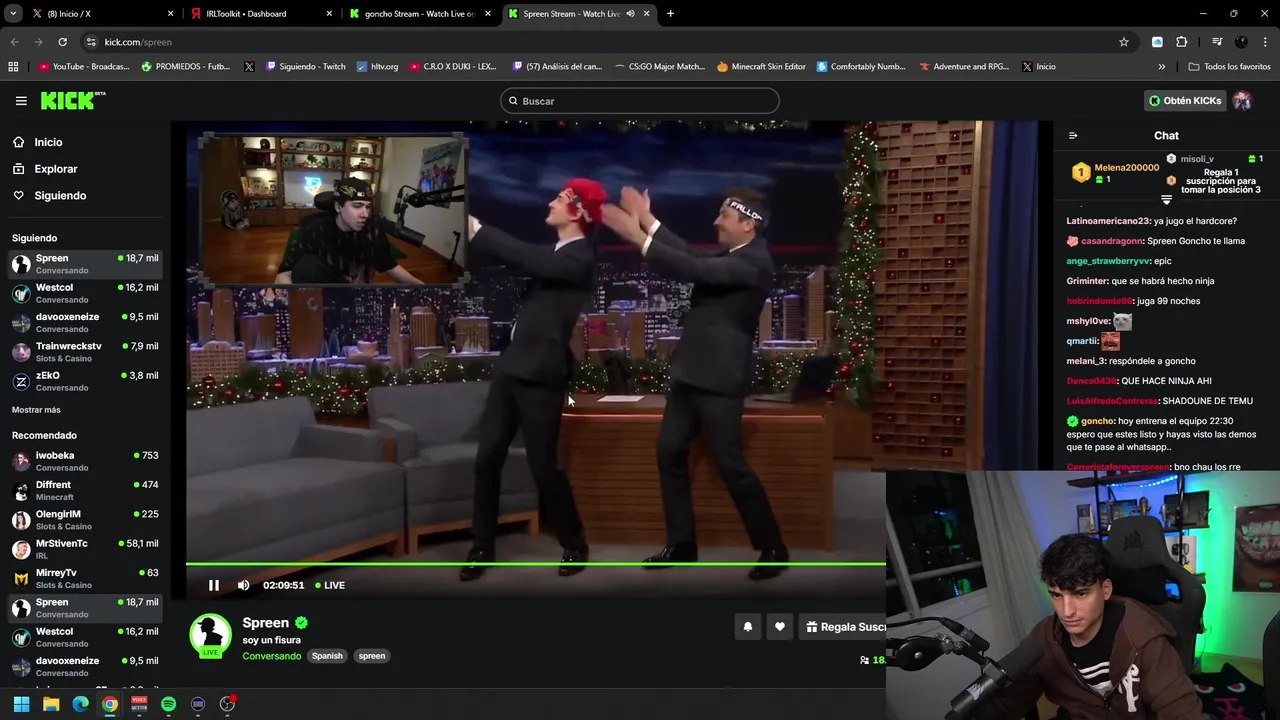This screenshot has height=720, width=1280.
Task: Click goncho's username in chat
Action: (x=1097, y=421)
